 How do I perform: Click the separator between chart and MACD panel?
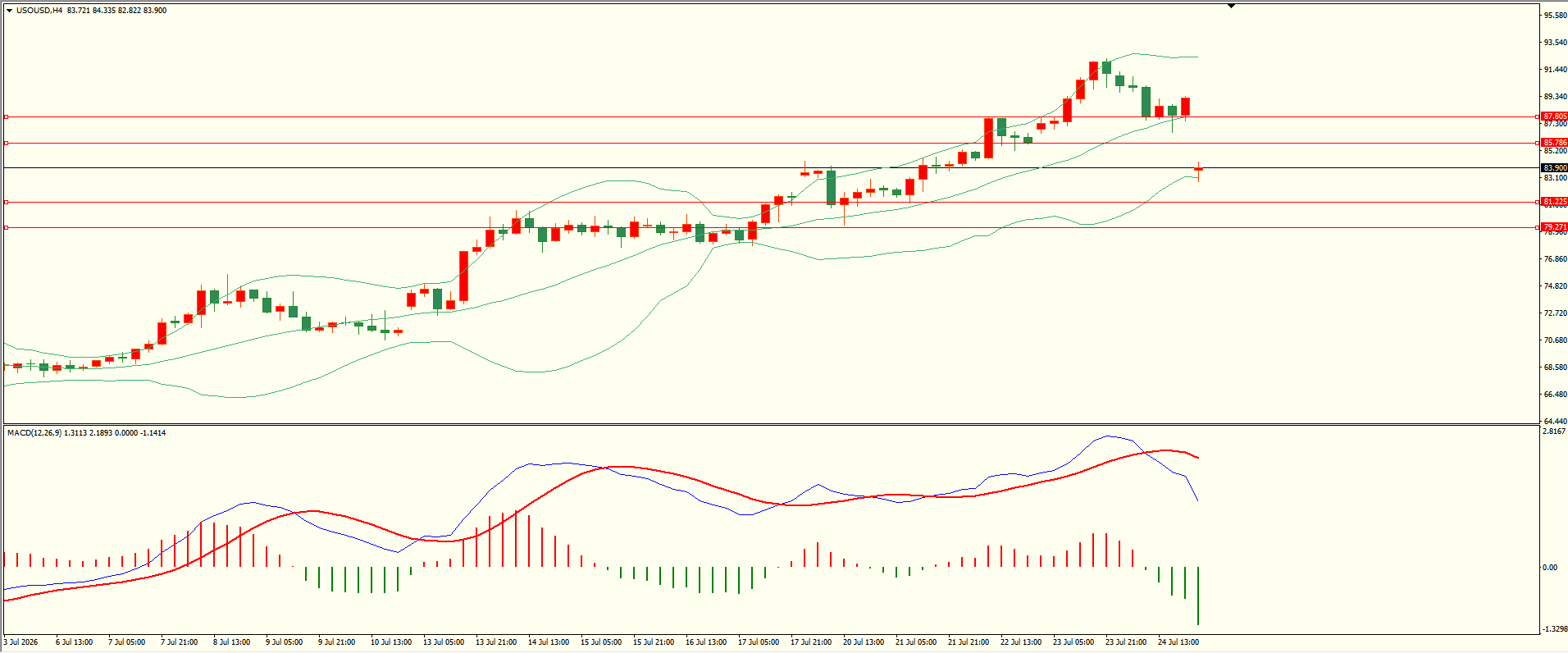771,424
